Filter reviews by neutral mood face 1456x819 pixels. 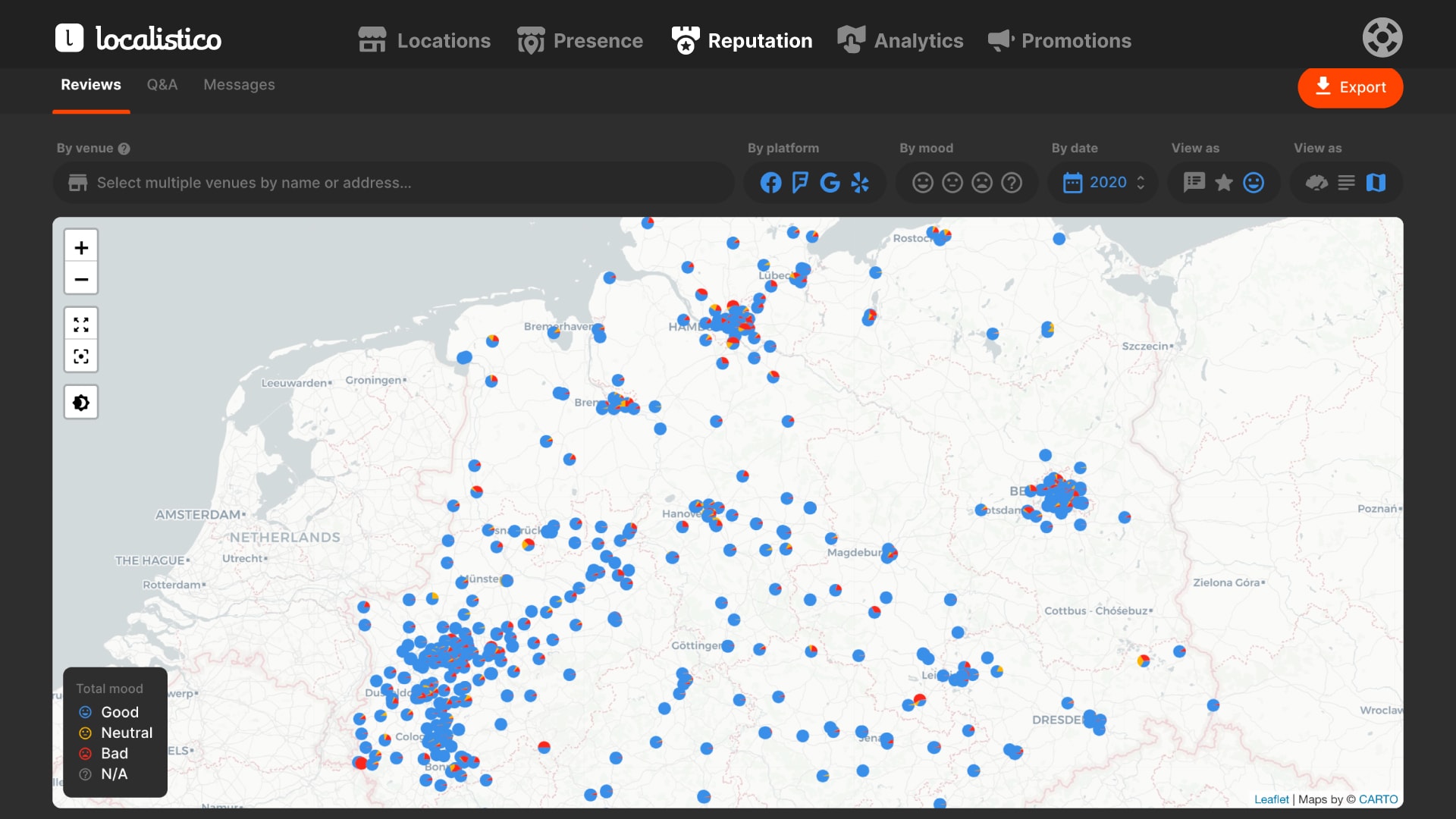[x=952, y=183]
